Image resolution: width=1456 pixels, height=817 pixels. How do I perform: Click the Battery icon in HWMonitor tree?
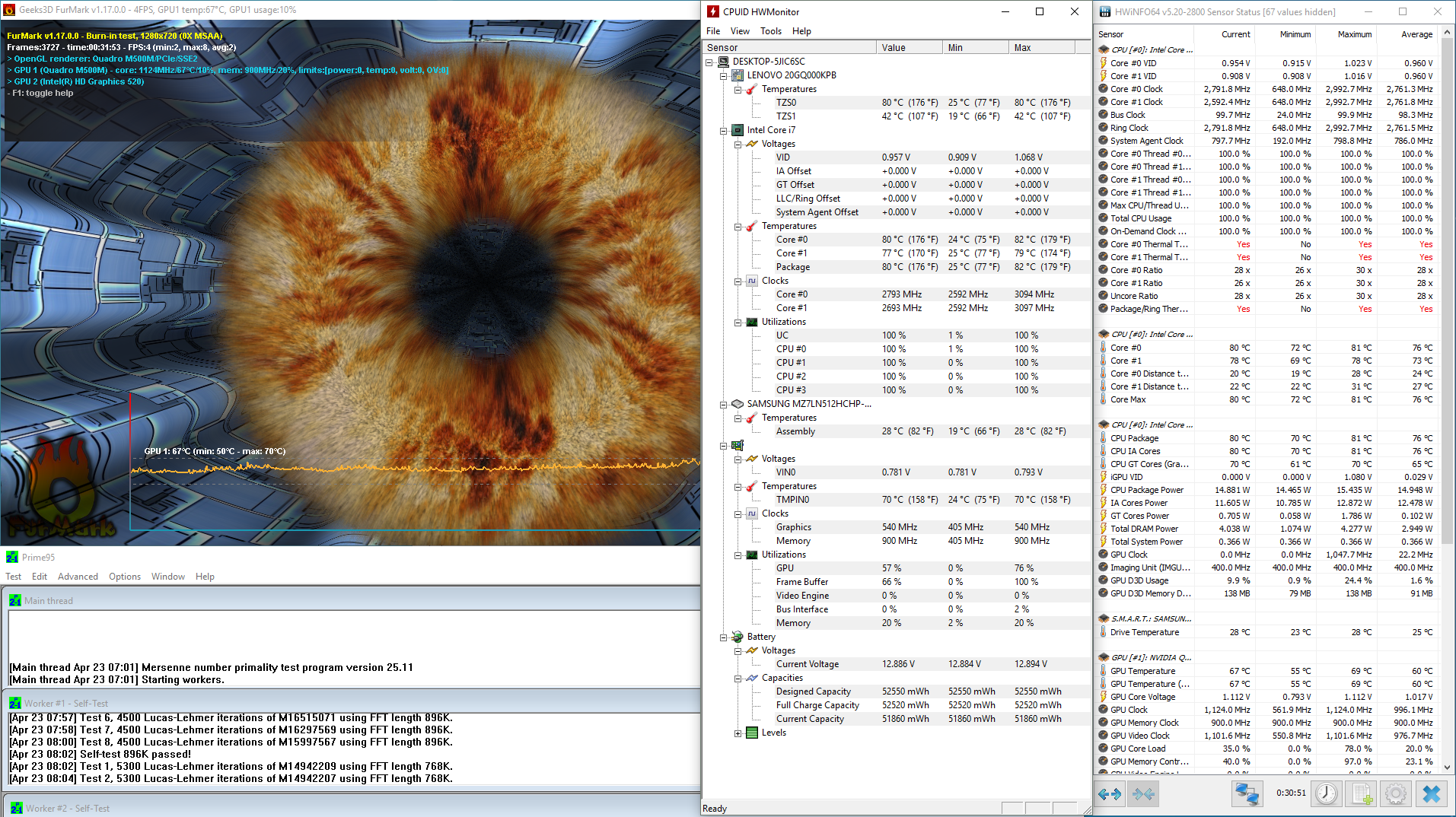click(738, 637)
